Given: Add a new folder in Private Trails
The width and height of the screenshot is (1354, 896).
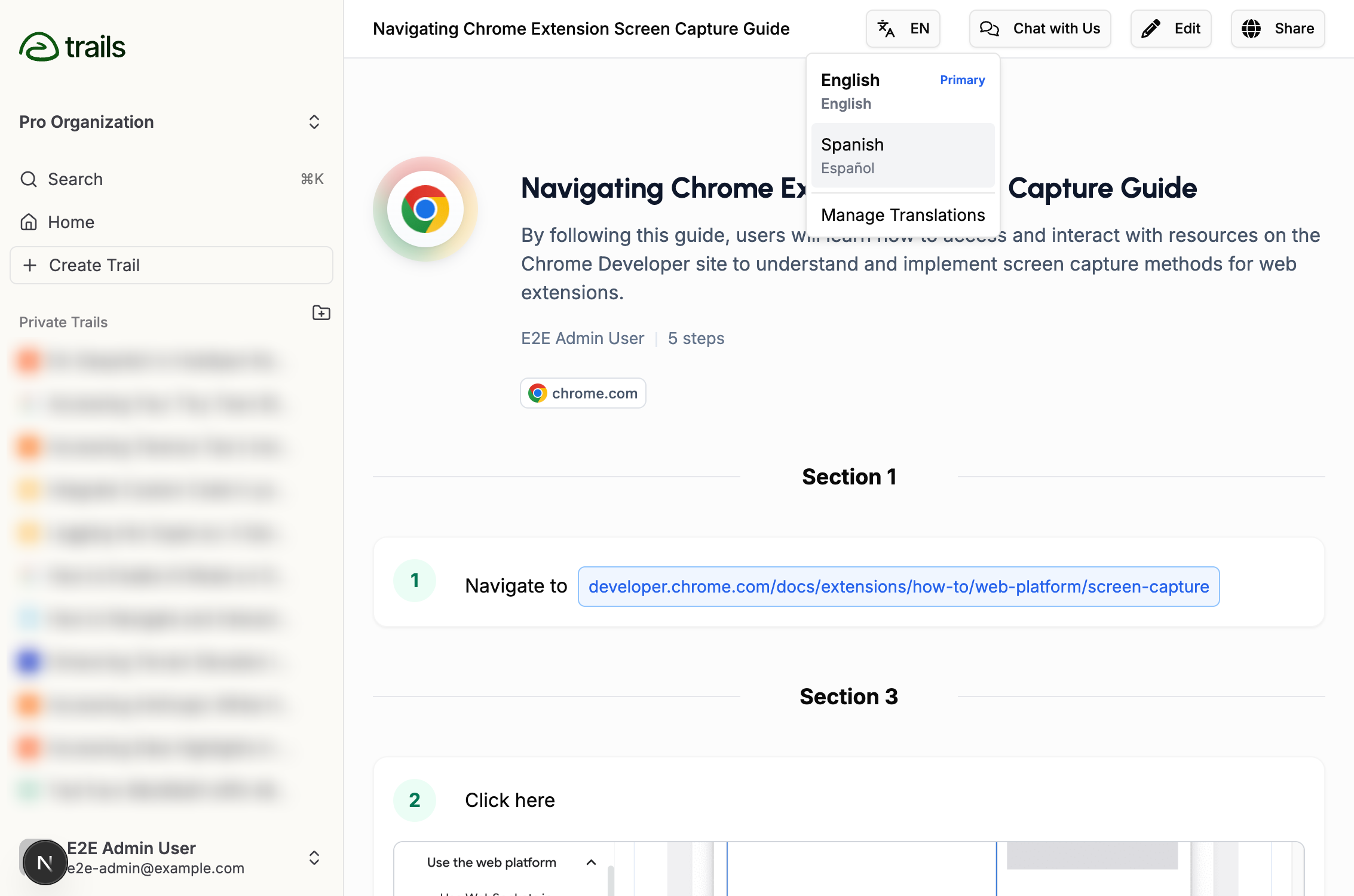Looking at the screenshot, I should (321, 312).
